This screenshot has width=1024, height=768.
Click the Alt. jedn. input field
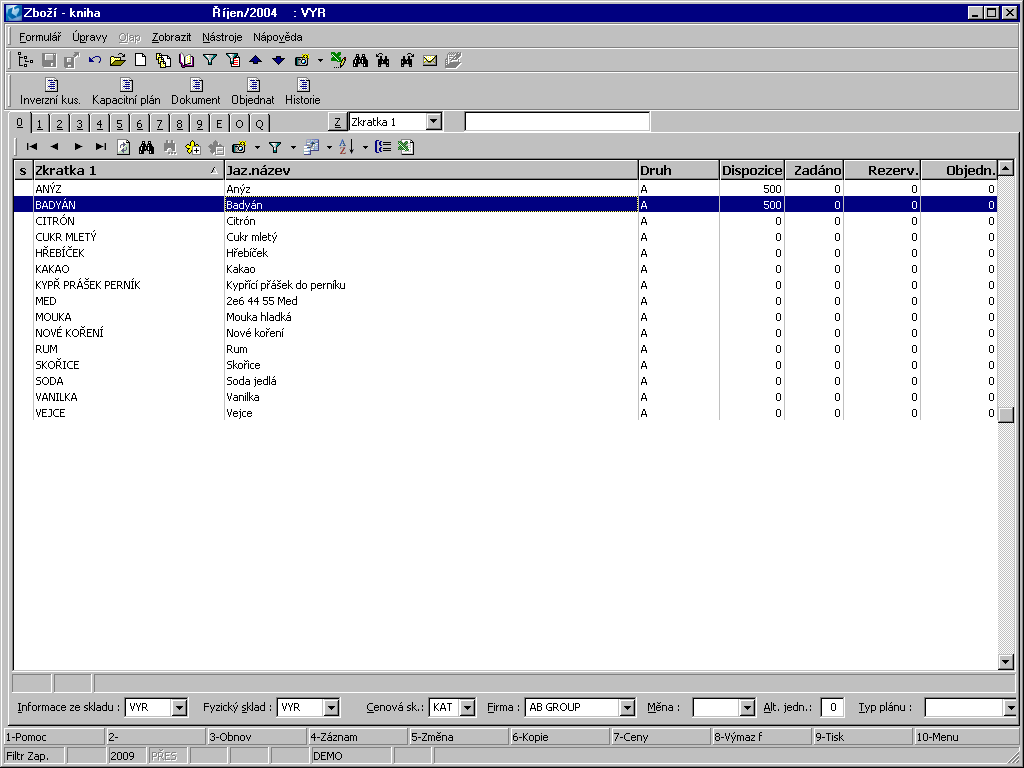point(832,708)
